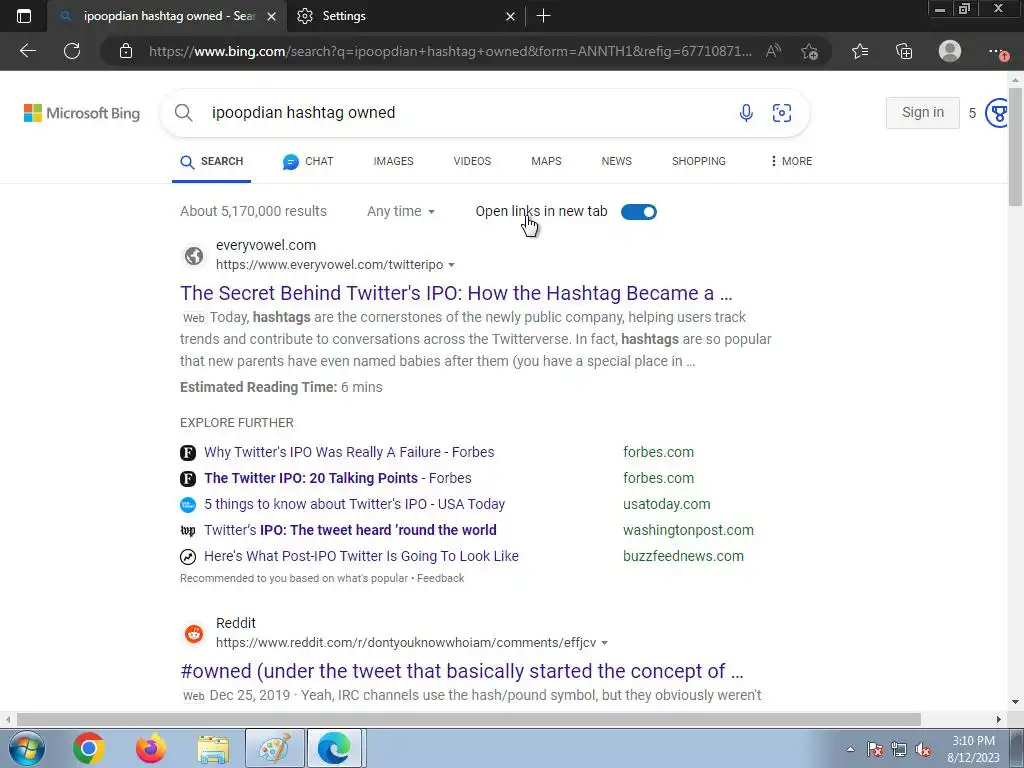Open a new tab with plus icon

pyautogui.click(x=543, y=16)
